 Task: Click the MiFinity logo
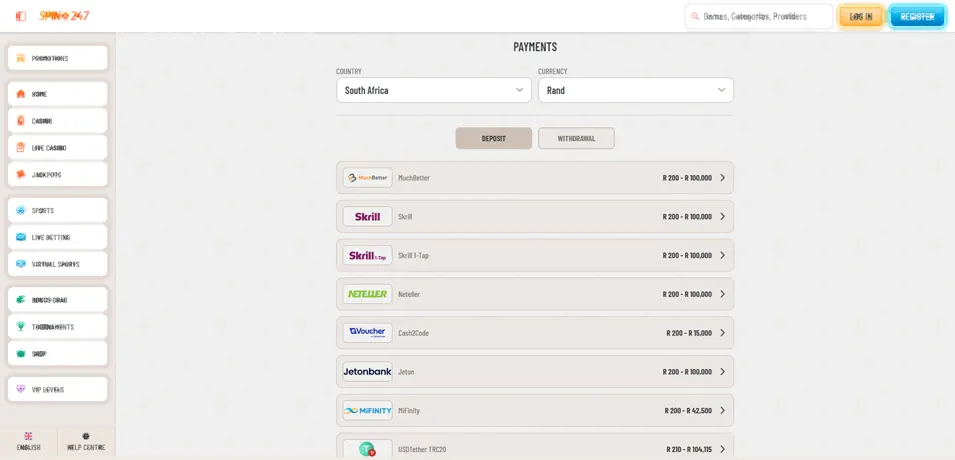[367, 411]
